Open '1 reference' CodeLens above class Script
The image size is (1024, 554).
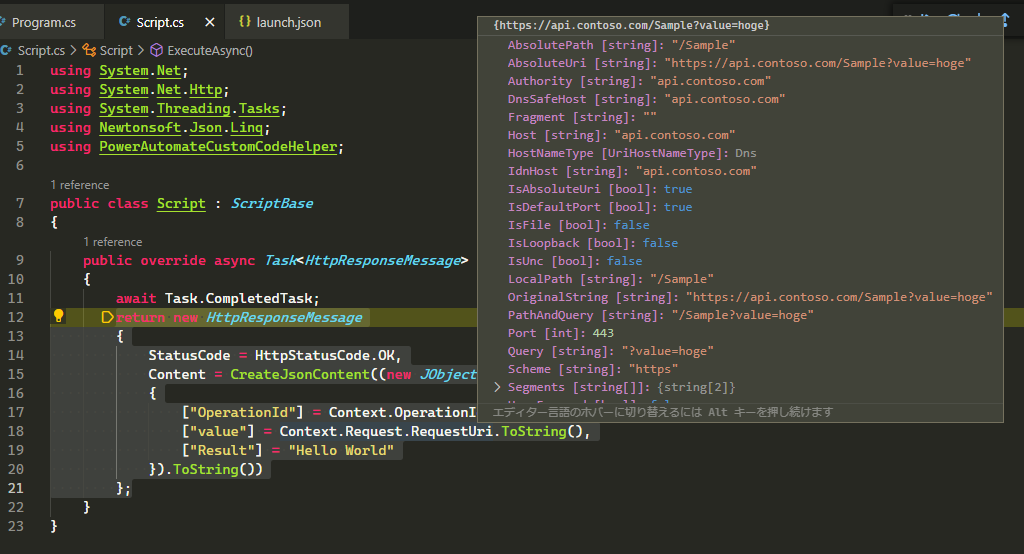point(80,185)
